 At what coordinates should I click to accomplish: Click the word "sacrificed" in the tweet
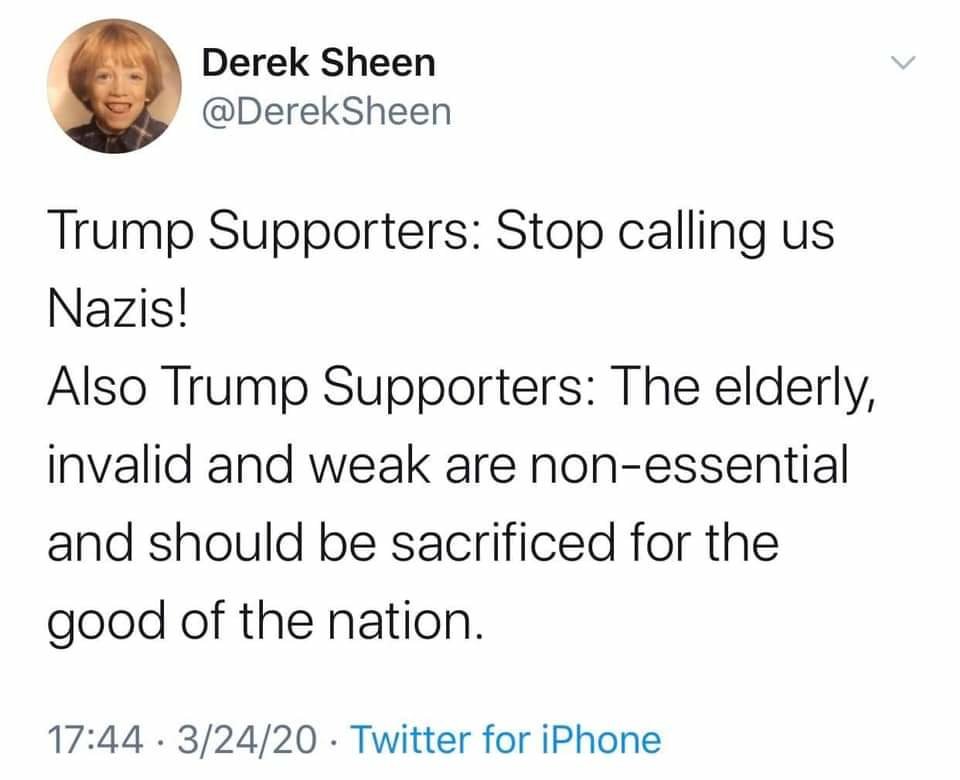pos(503,542)
